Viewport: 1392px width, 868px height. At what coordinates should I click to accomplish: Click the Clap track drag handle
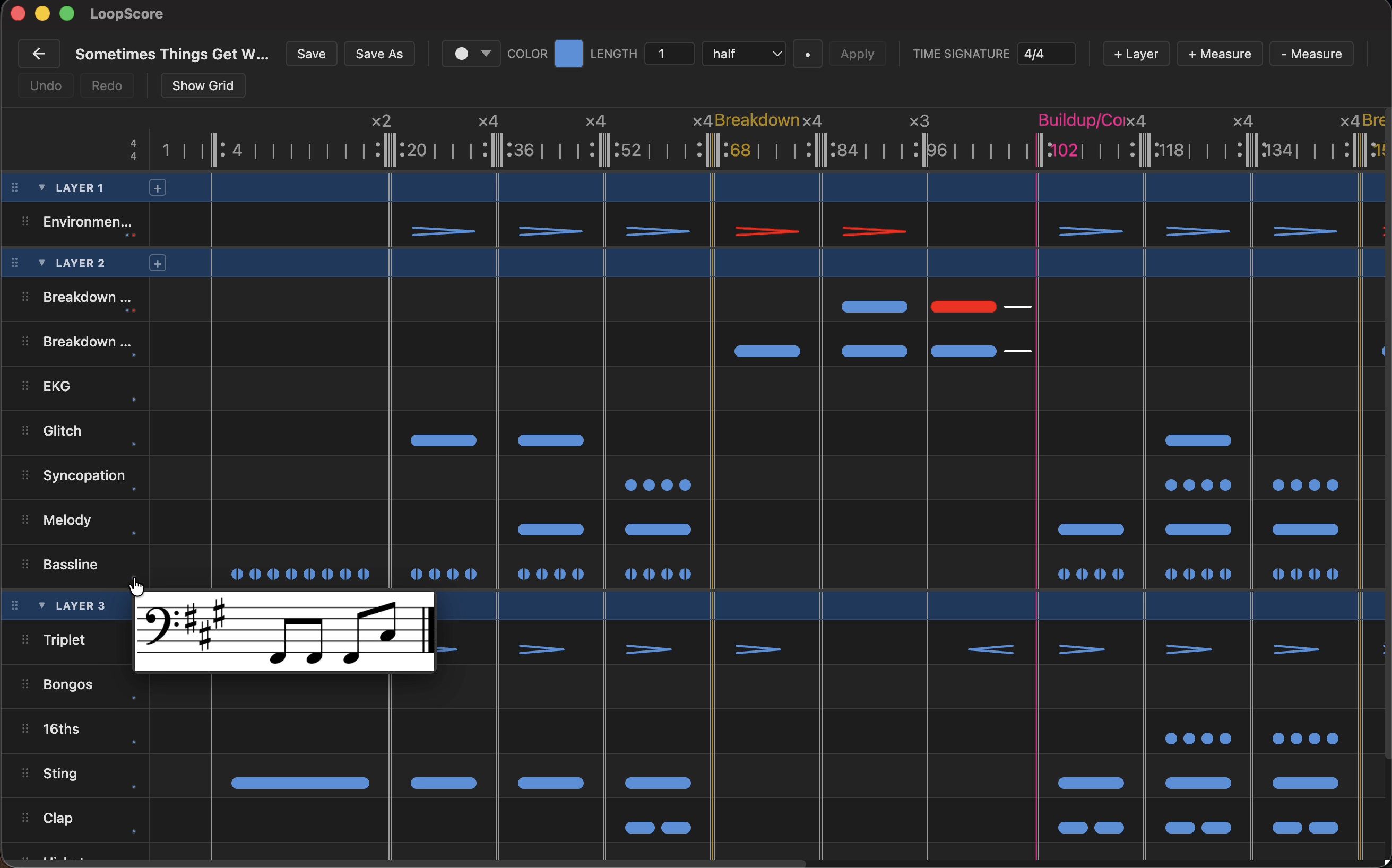[x=25, y=817]
